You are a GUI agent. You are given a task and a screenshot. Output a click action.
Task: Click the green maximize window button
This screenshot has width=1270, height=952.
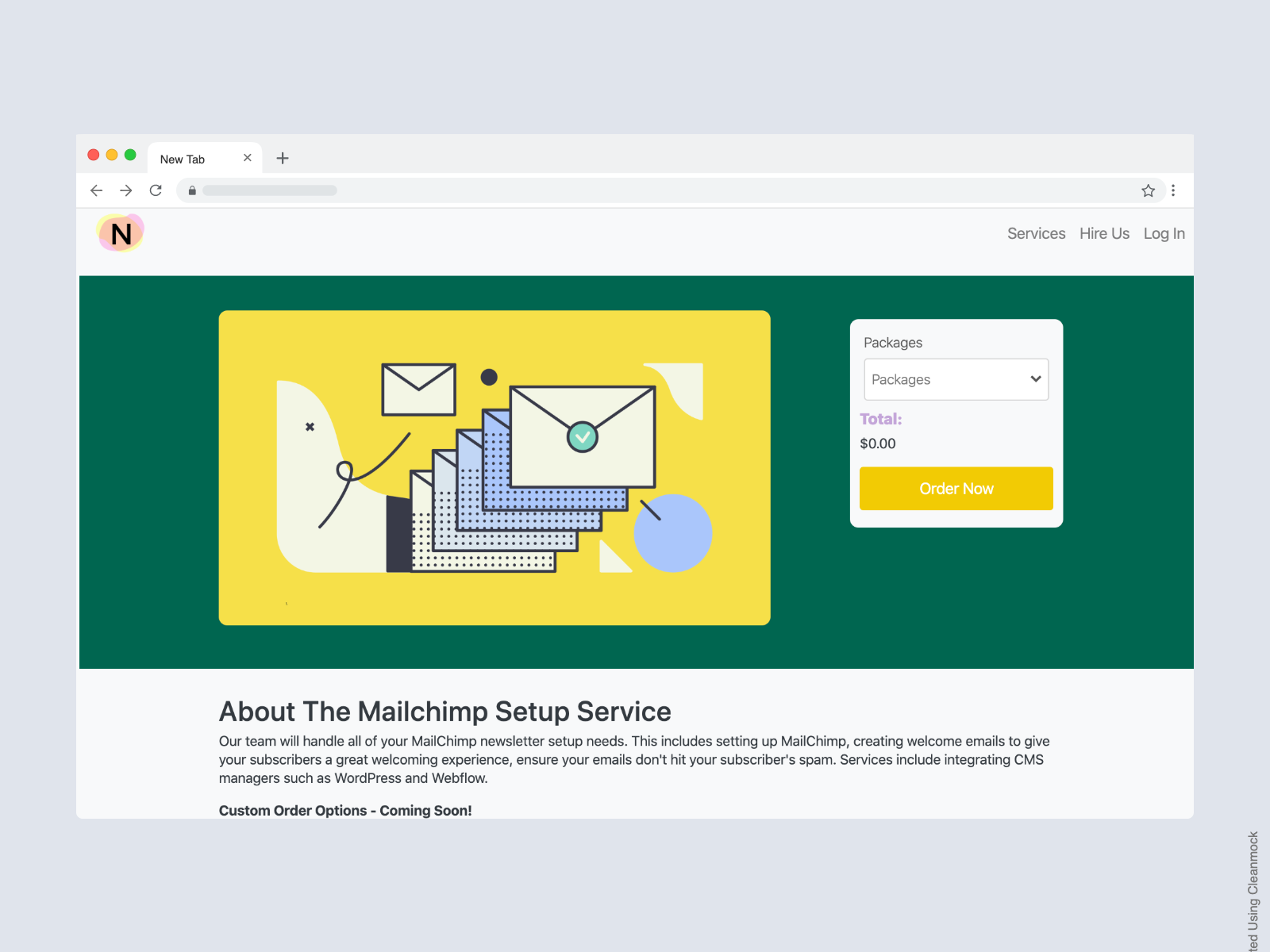(130, 155)
